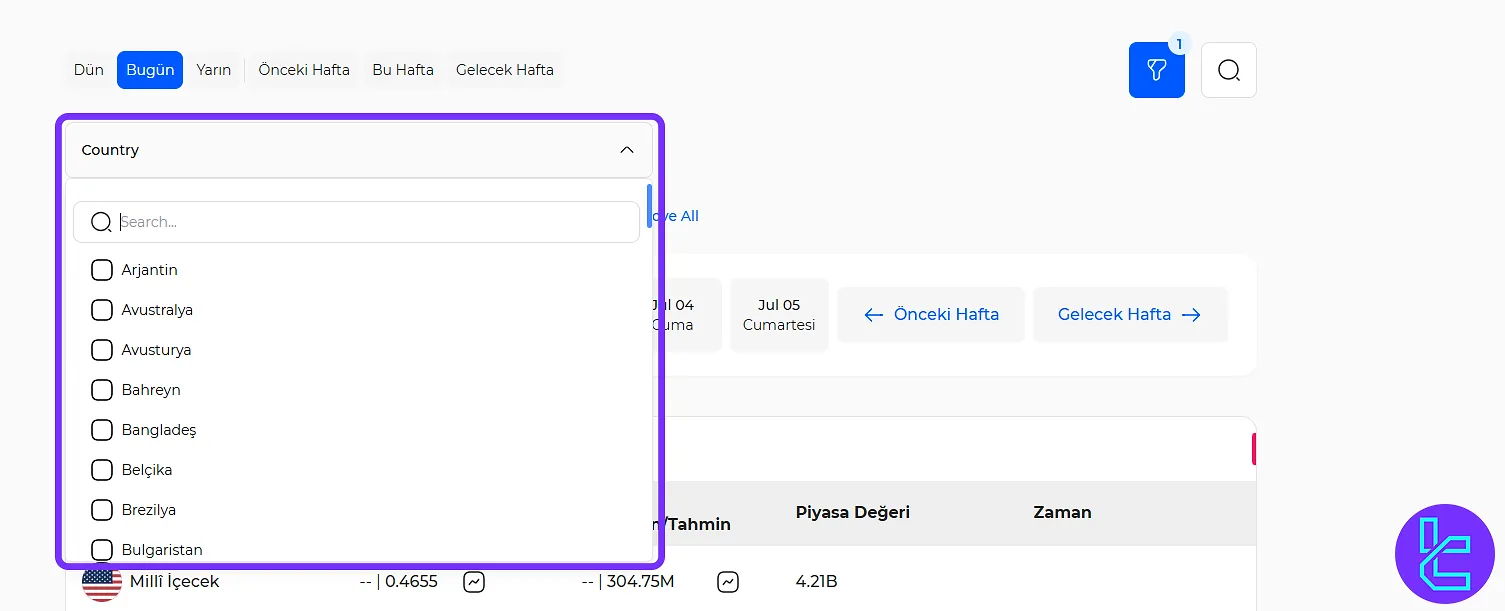Viewport: 1505px width, 611px height.
Task: Click the left arrow in Önceki Hafta button
Action: coord(873,315)
